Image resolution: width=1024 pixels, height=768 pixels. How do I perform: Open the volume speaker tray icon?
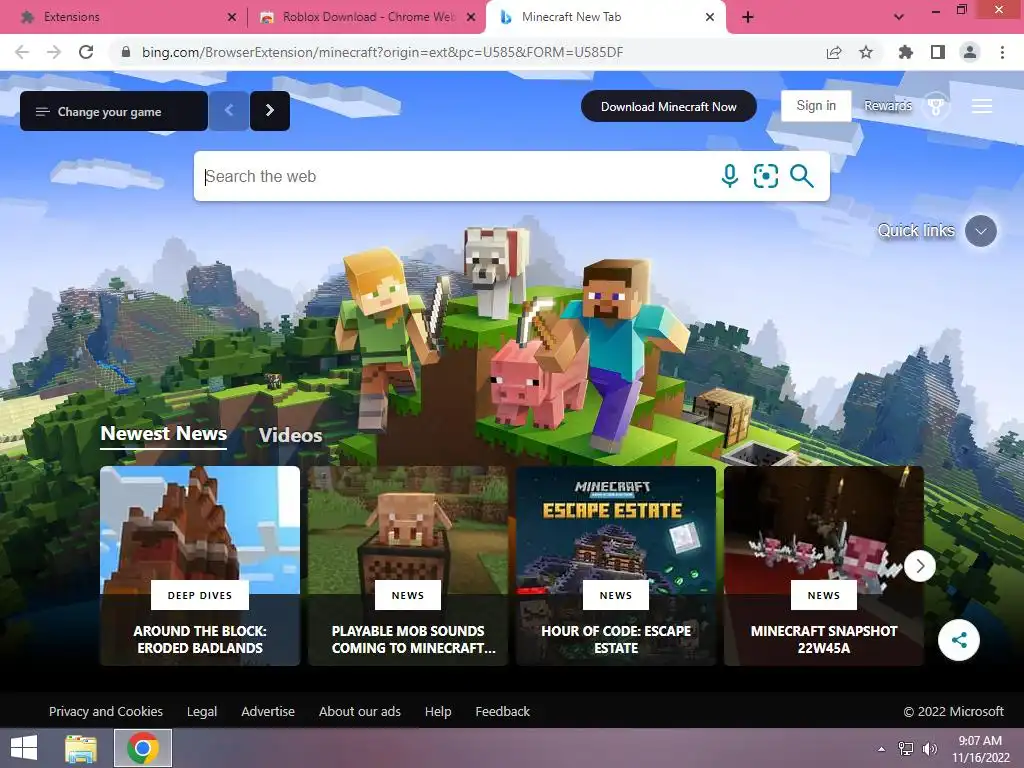pyautogui.click(x=929, y=749)
